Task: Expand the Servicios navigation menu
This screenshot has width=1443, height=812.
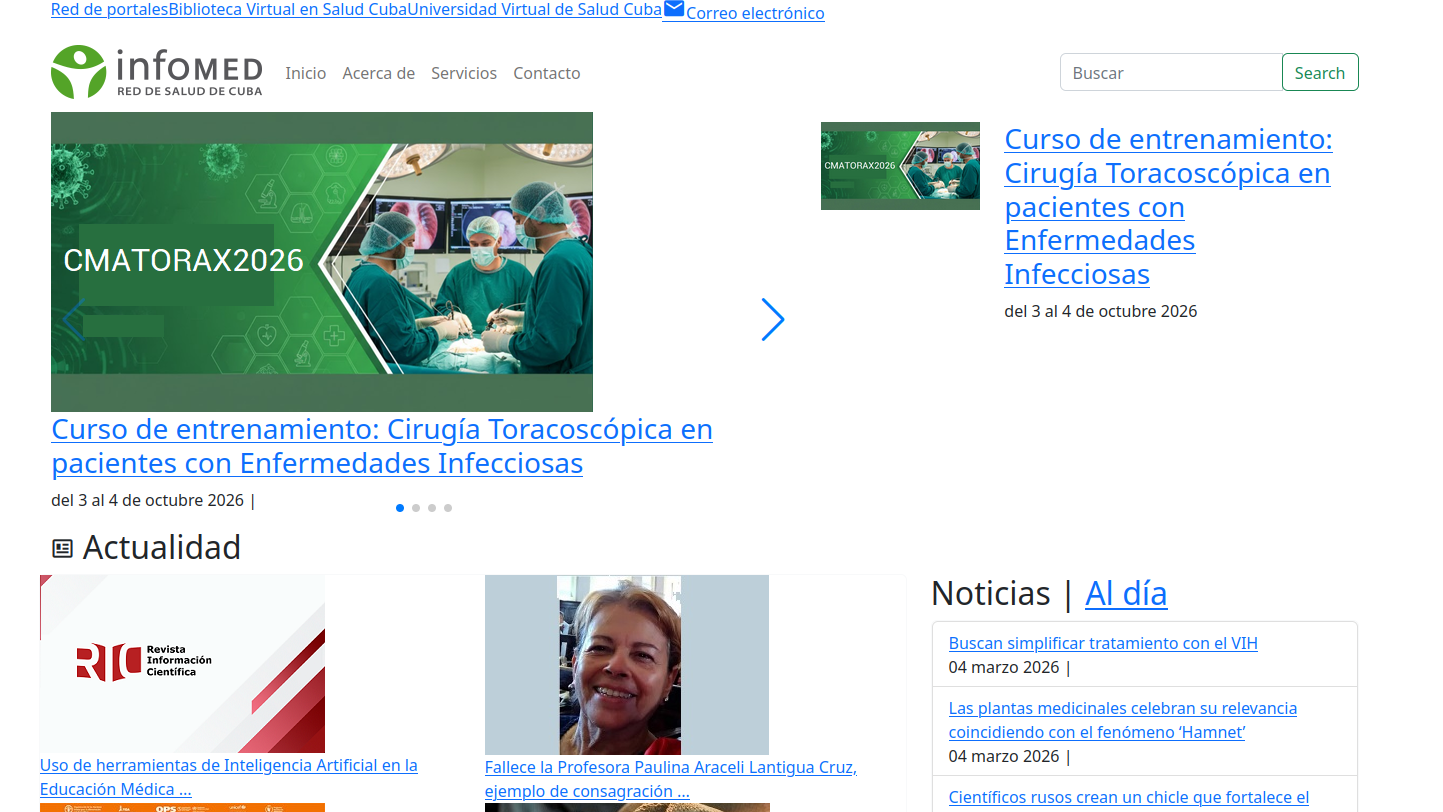Action: pyautogui.click(x=464, y=73)
